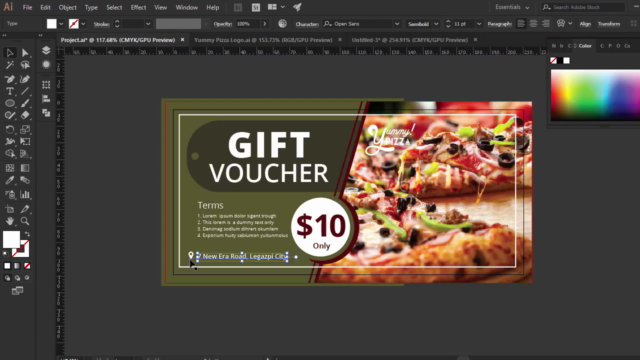The image size is (640, 360).
Task: Open the Semibold font style dropdown
Action: click(436, 24)
